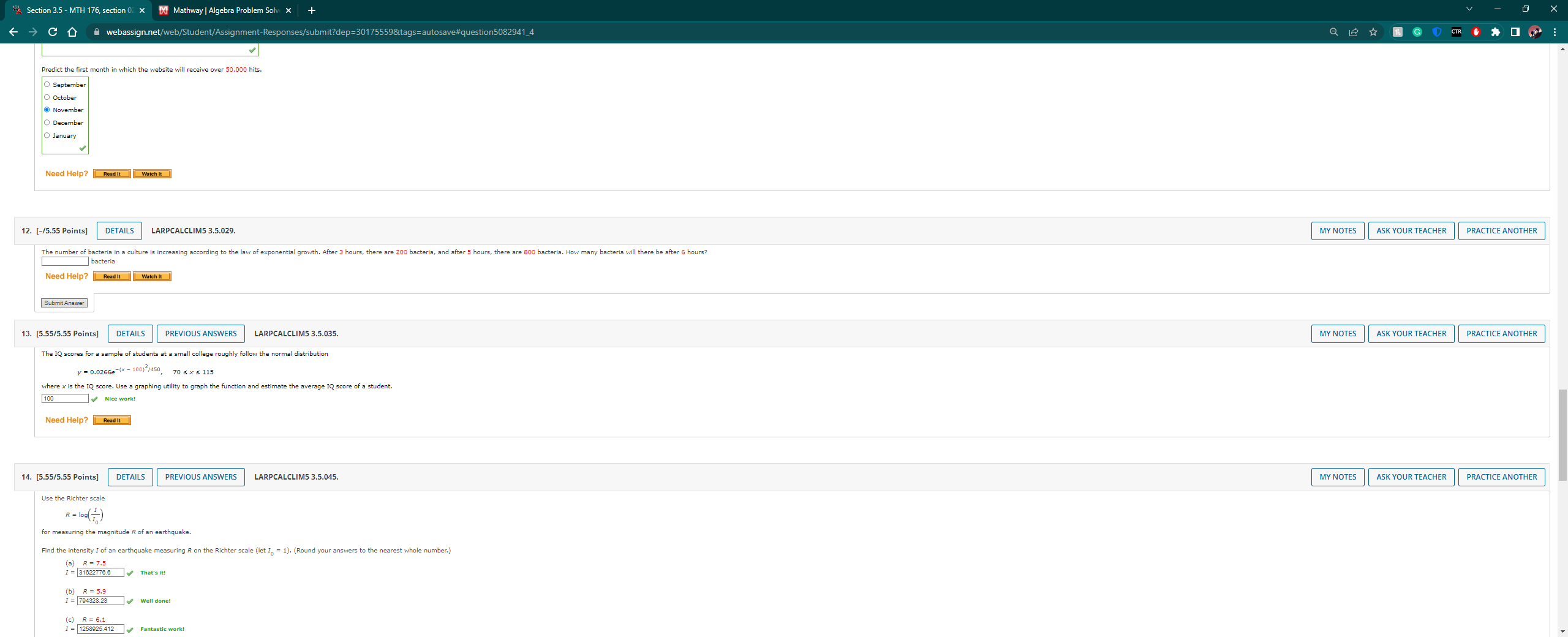Image resolution: width=1568 pixels, height=637 pixels.
Task: Select the January radio option
Action: [x=47, y=135]
